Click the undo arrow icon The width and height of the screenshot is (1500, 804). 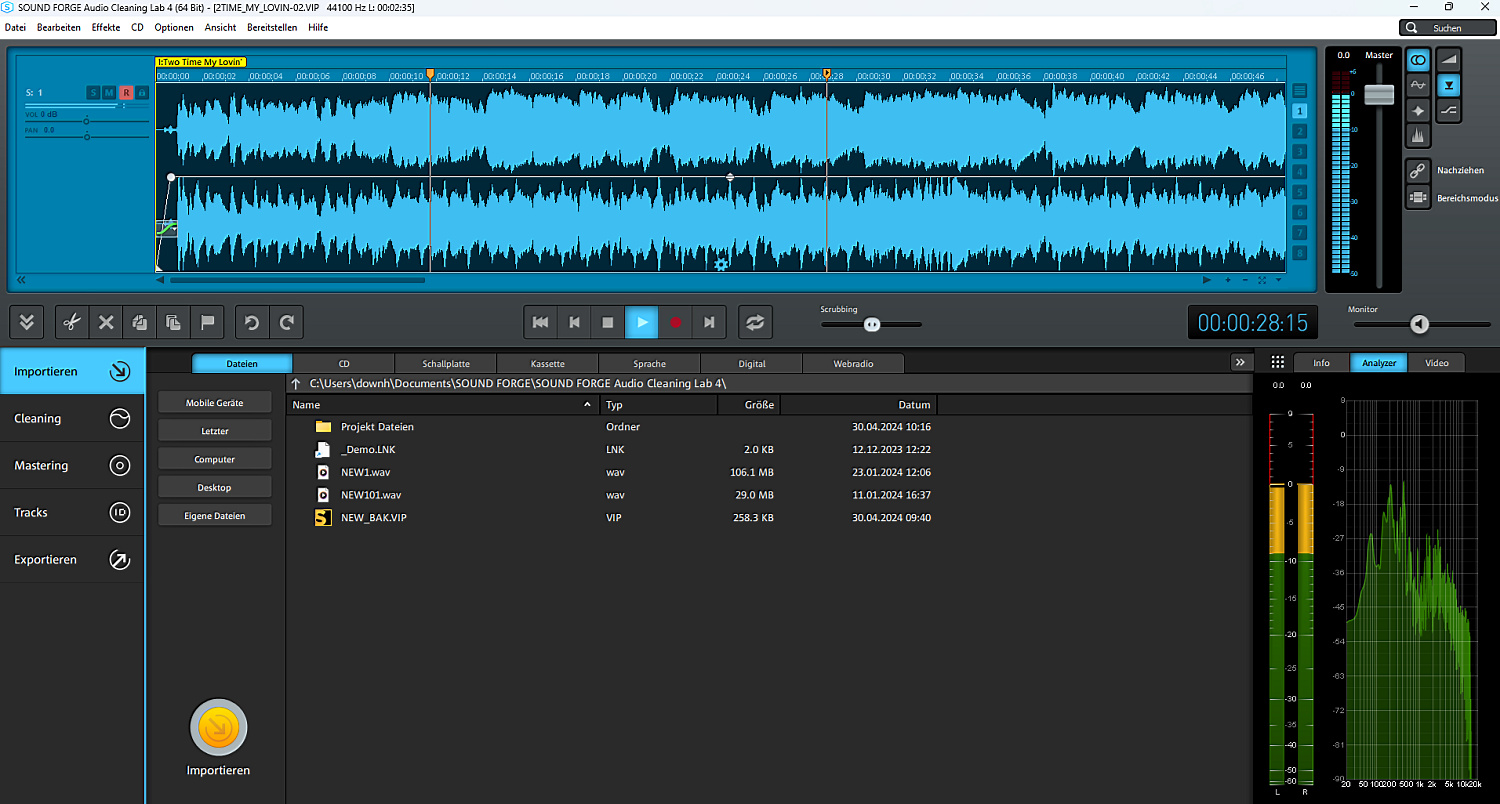pos(252,323)
